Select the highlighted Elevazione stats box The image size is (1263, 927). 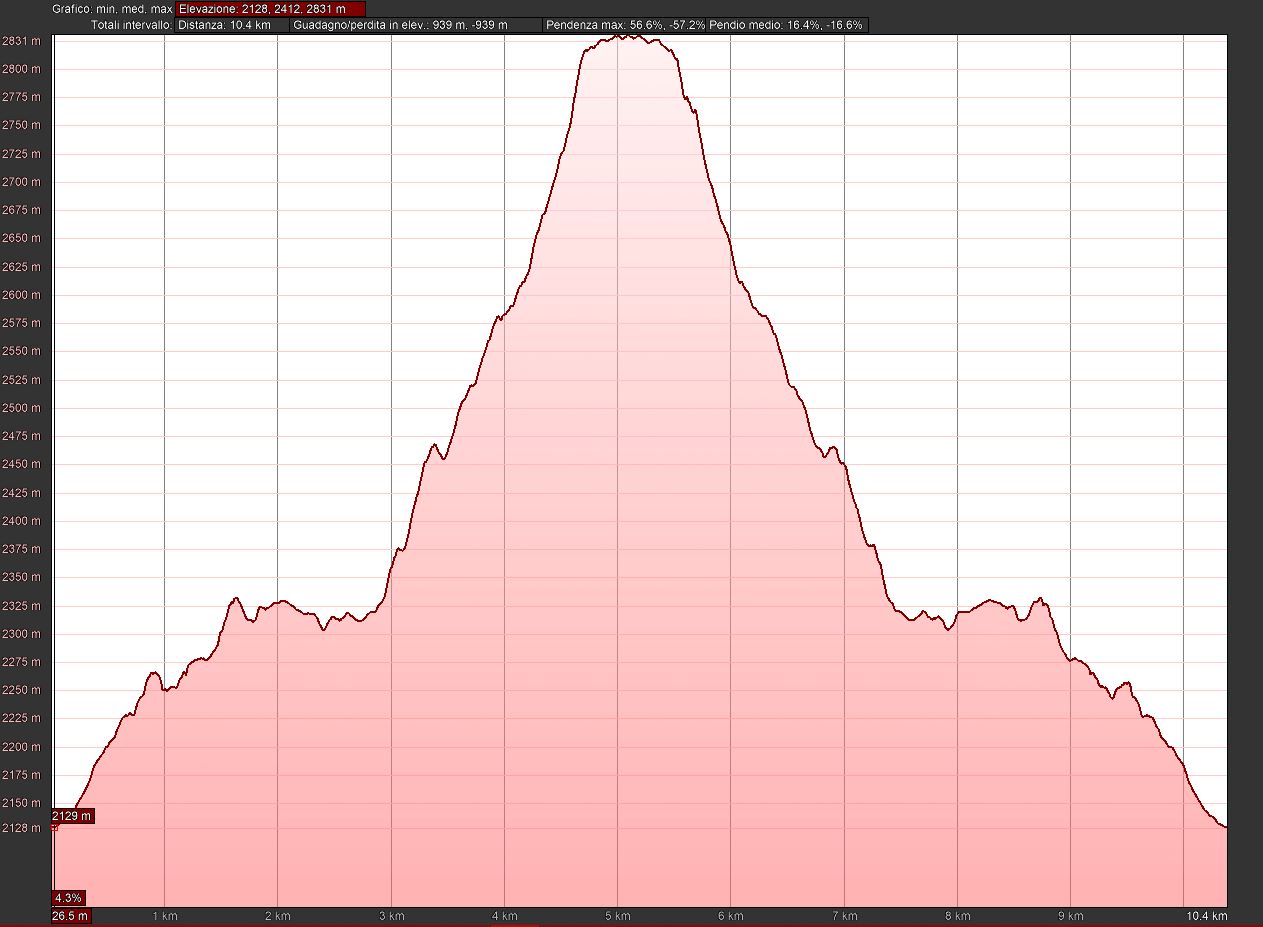270,9
